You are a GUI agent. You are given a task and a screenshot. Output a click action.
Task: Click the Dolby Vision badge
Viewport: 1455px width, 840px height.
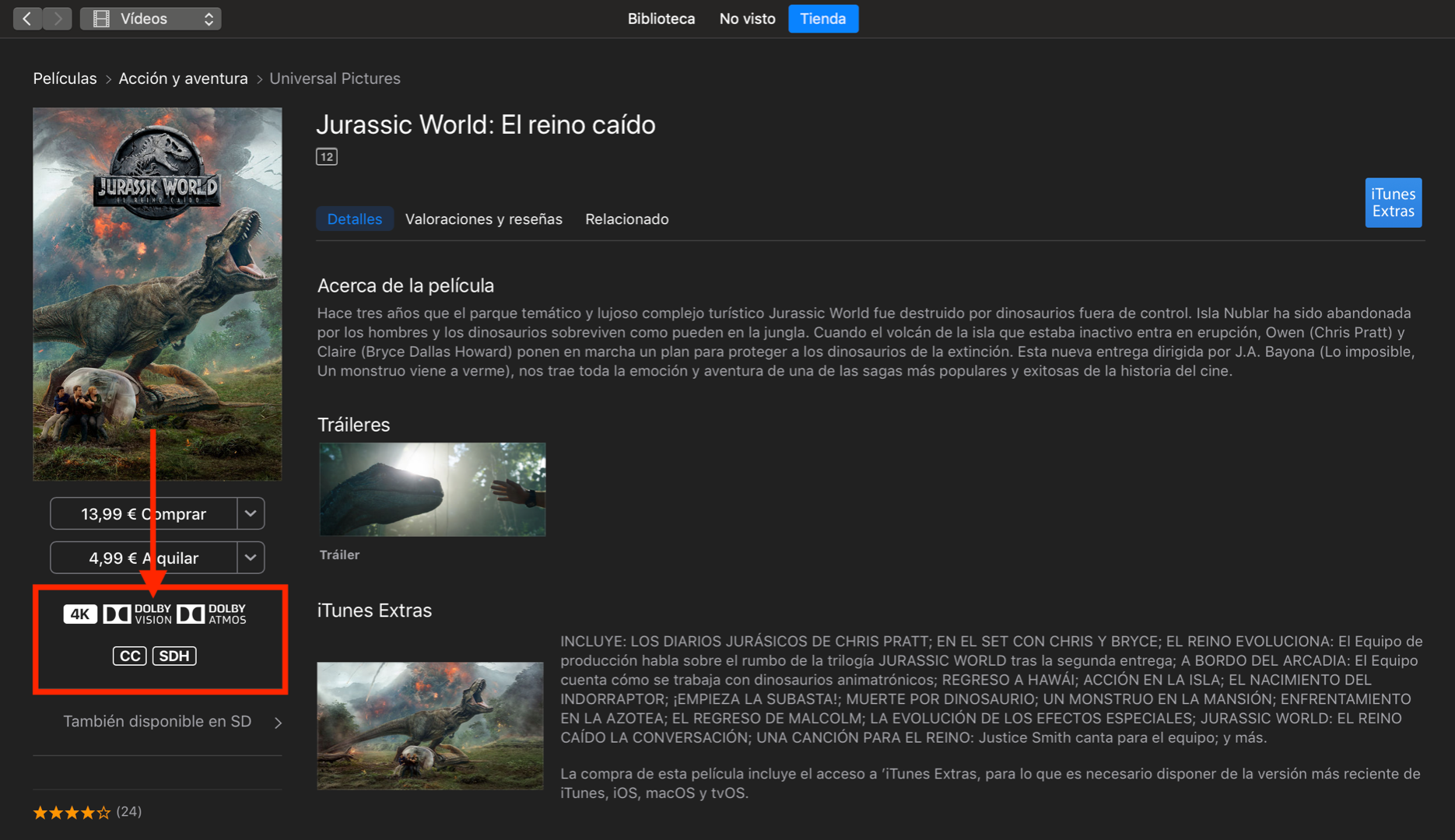(137, 614)
